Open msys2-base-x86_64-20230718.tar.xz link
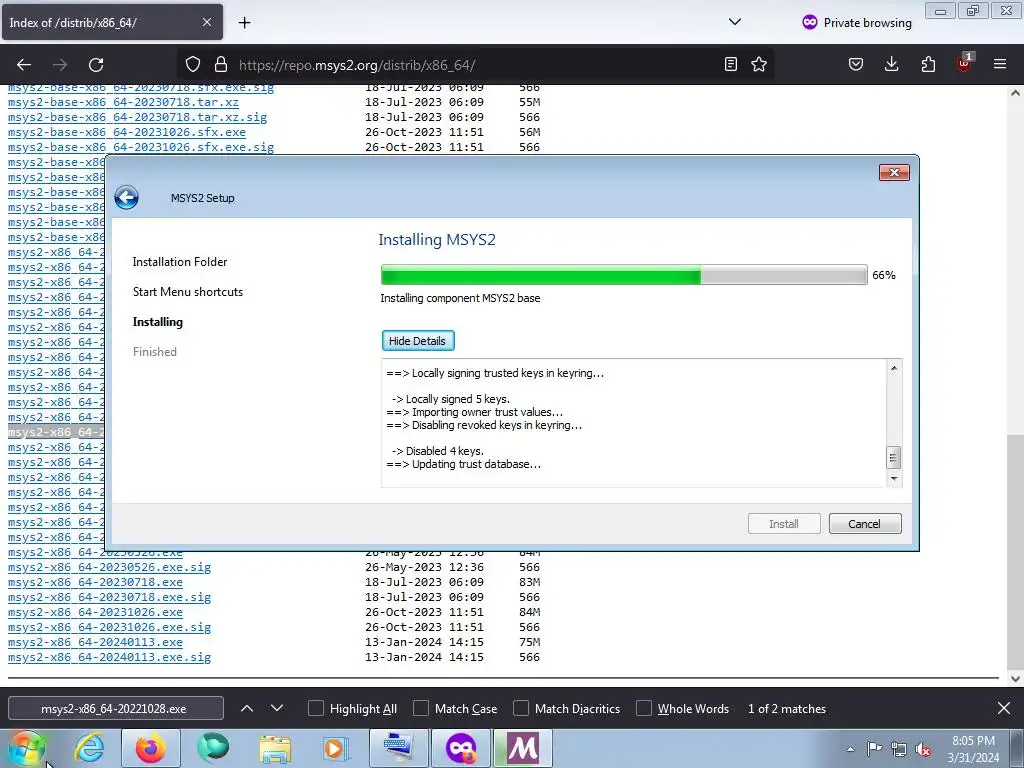This screenshot has width=1024, height=768. click(x=123, y=102)
